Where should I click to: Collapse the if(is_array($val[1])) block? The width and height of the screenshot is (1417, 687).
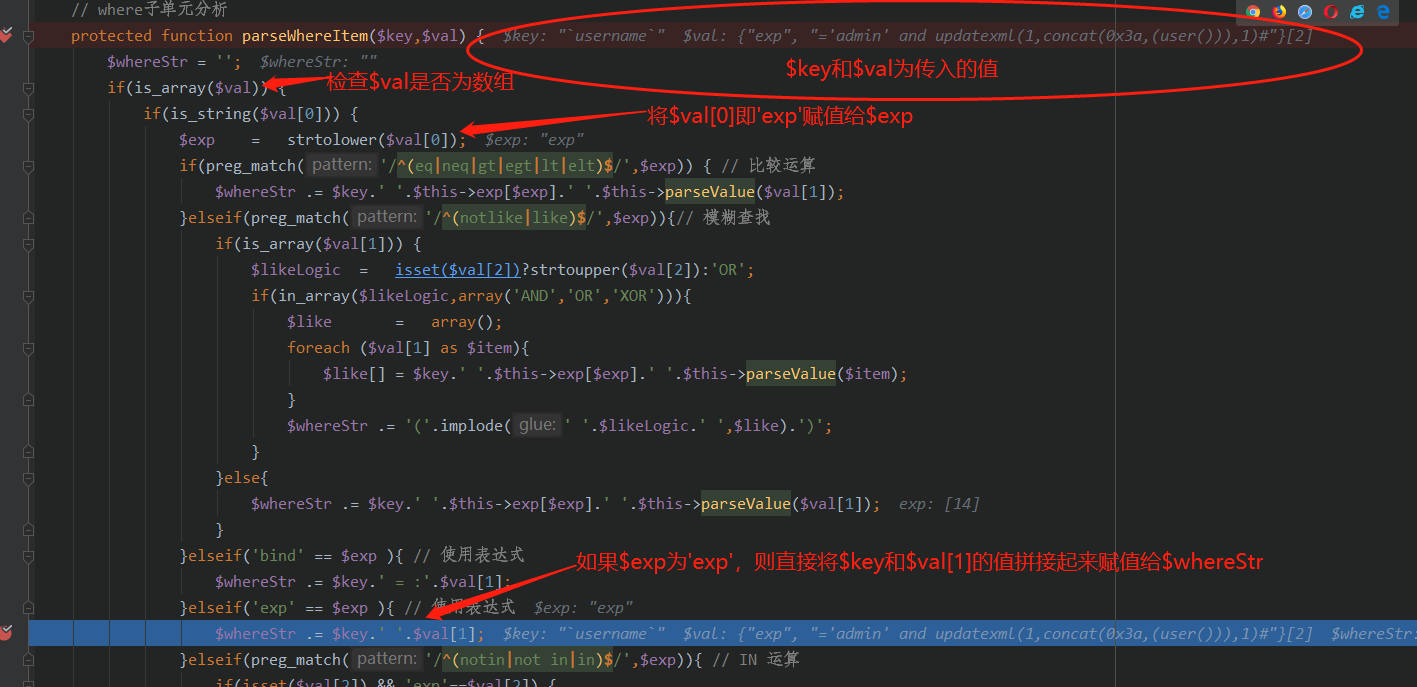[29, 244]
